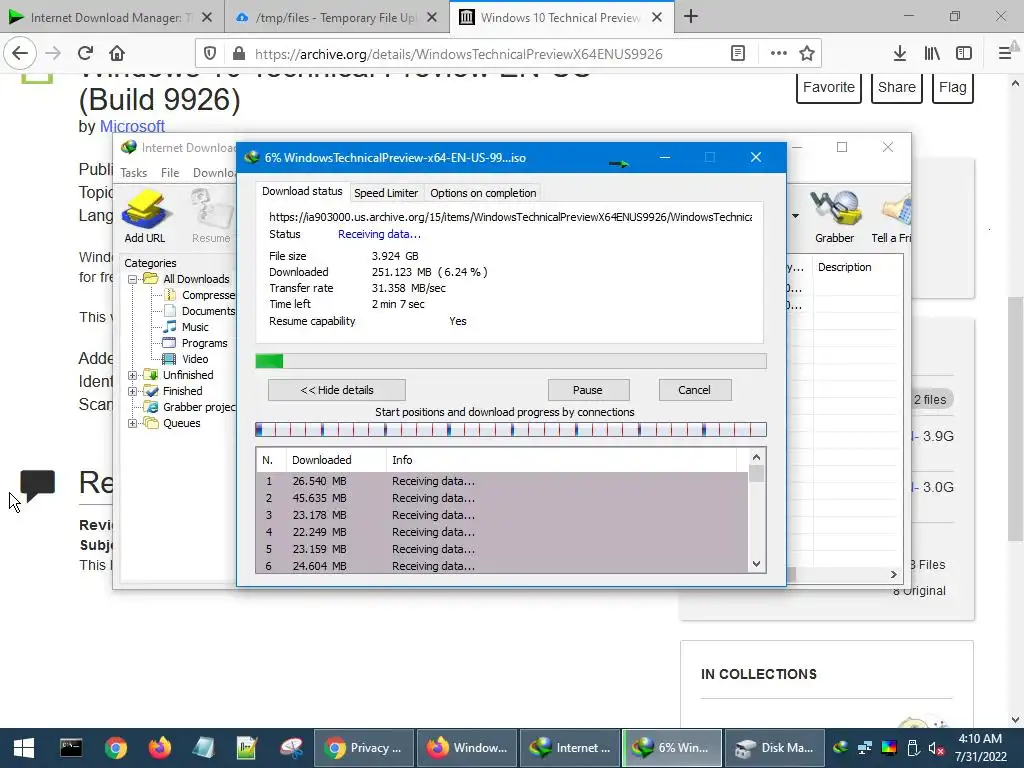Go to the Firefox home page icon

coord(117,53)
